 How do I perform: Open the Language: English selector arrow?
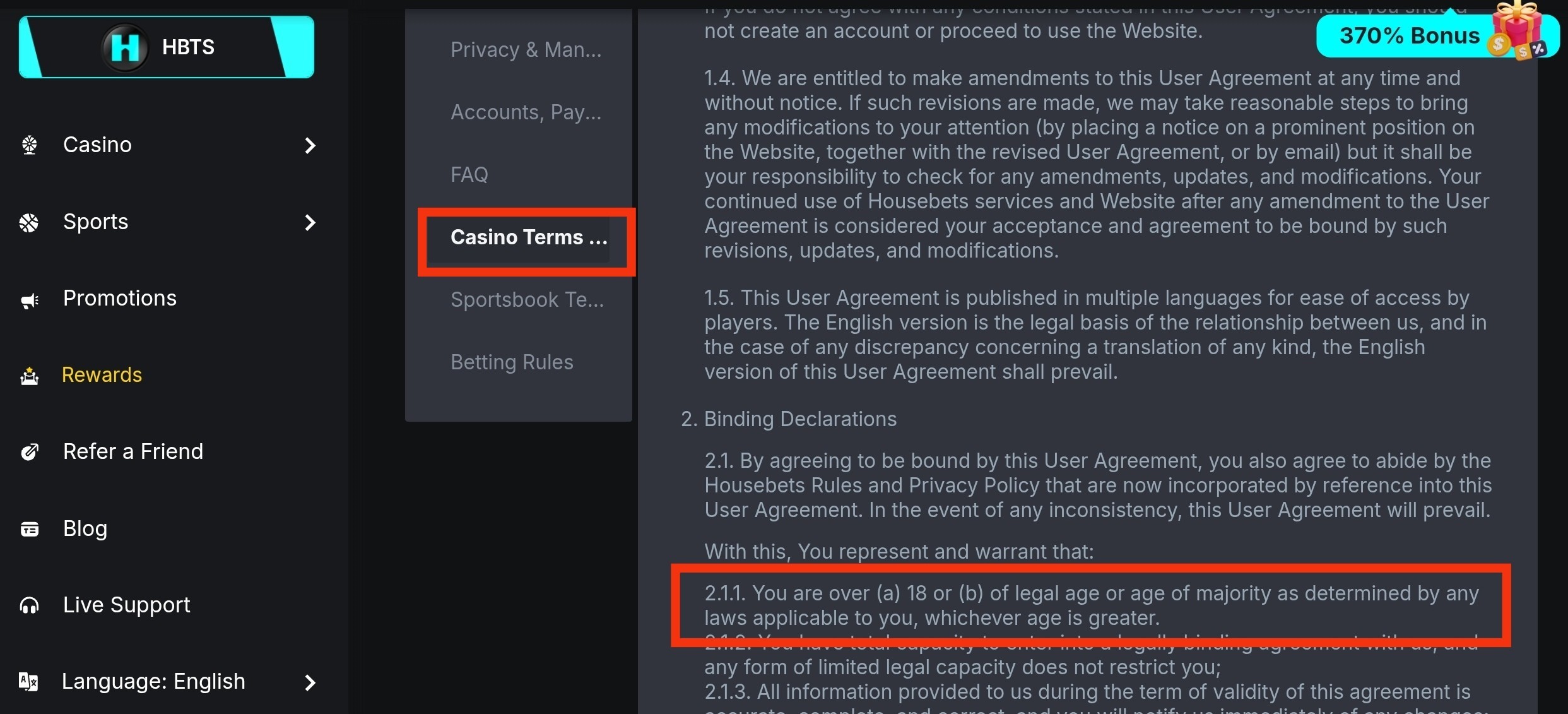pos(309,682)
